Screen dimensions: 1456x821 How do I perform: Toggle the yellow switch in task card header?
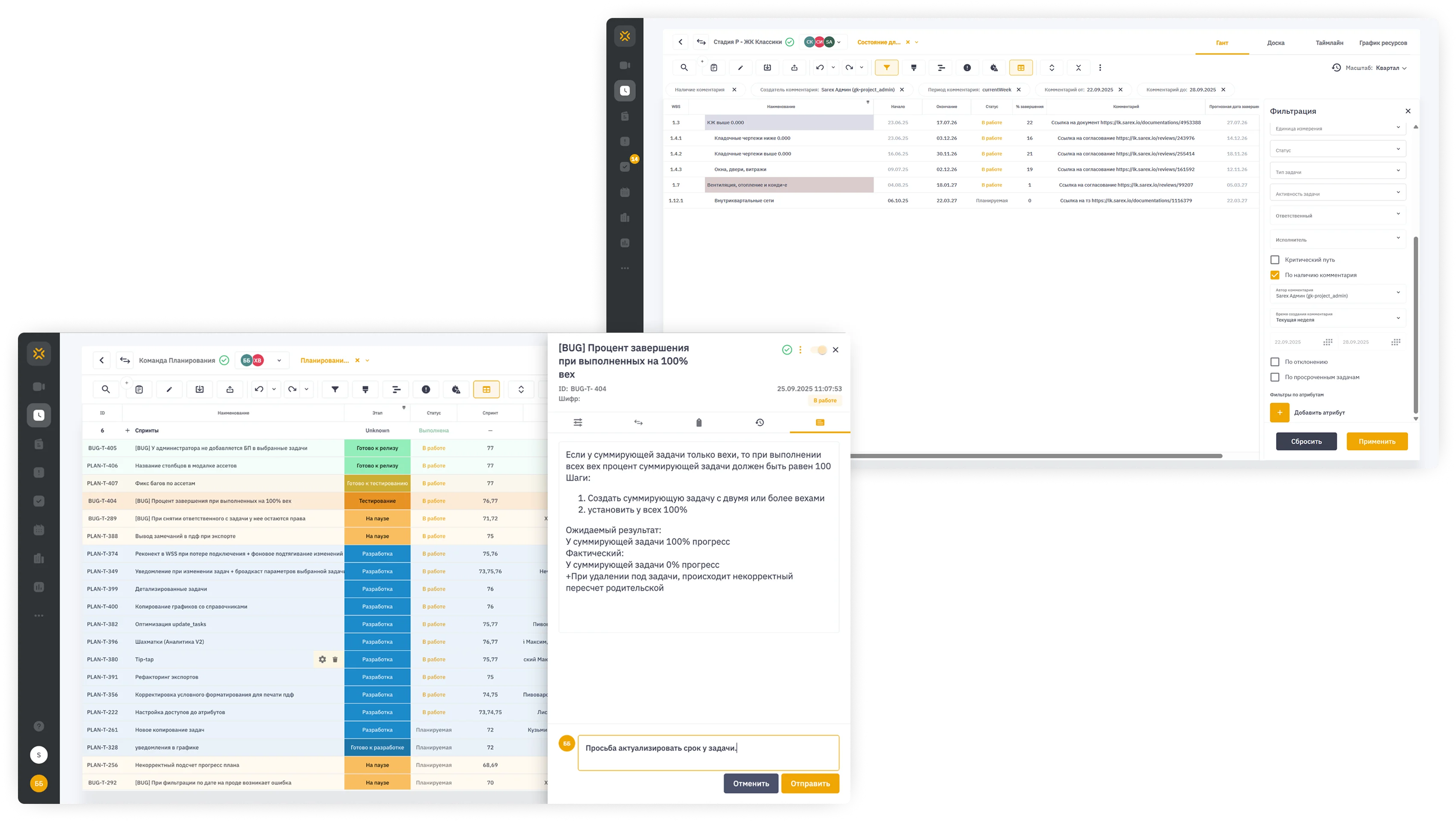point(818,350)
